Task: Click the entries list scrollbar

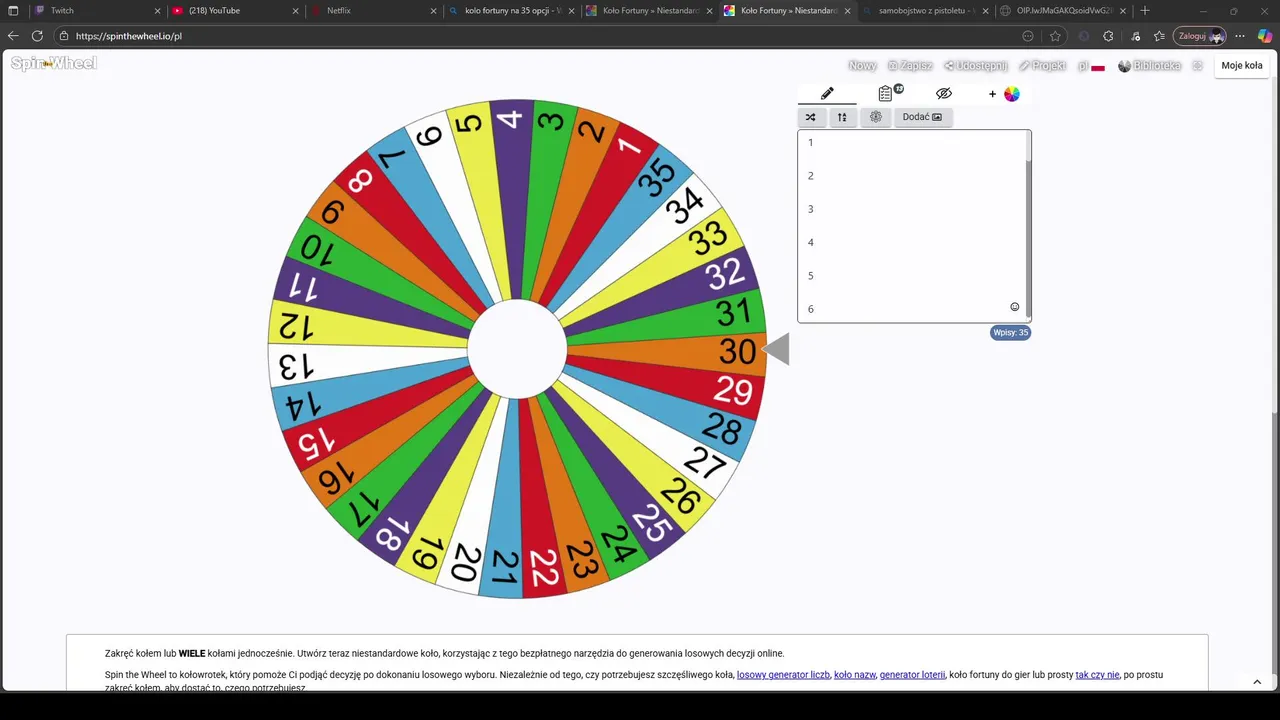Action: click(x=1028, y=226)
